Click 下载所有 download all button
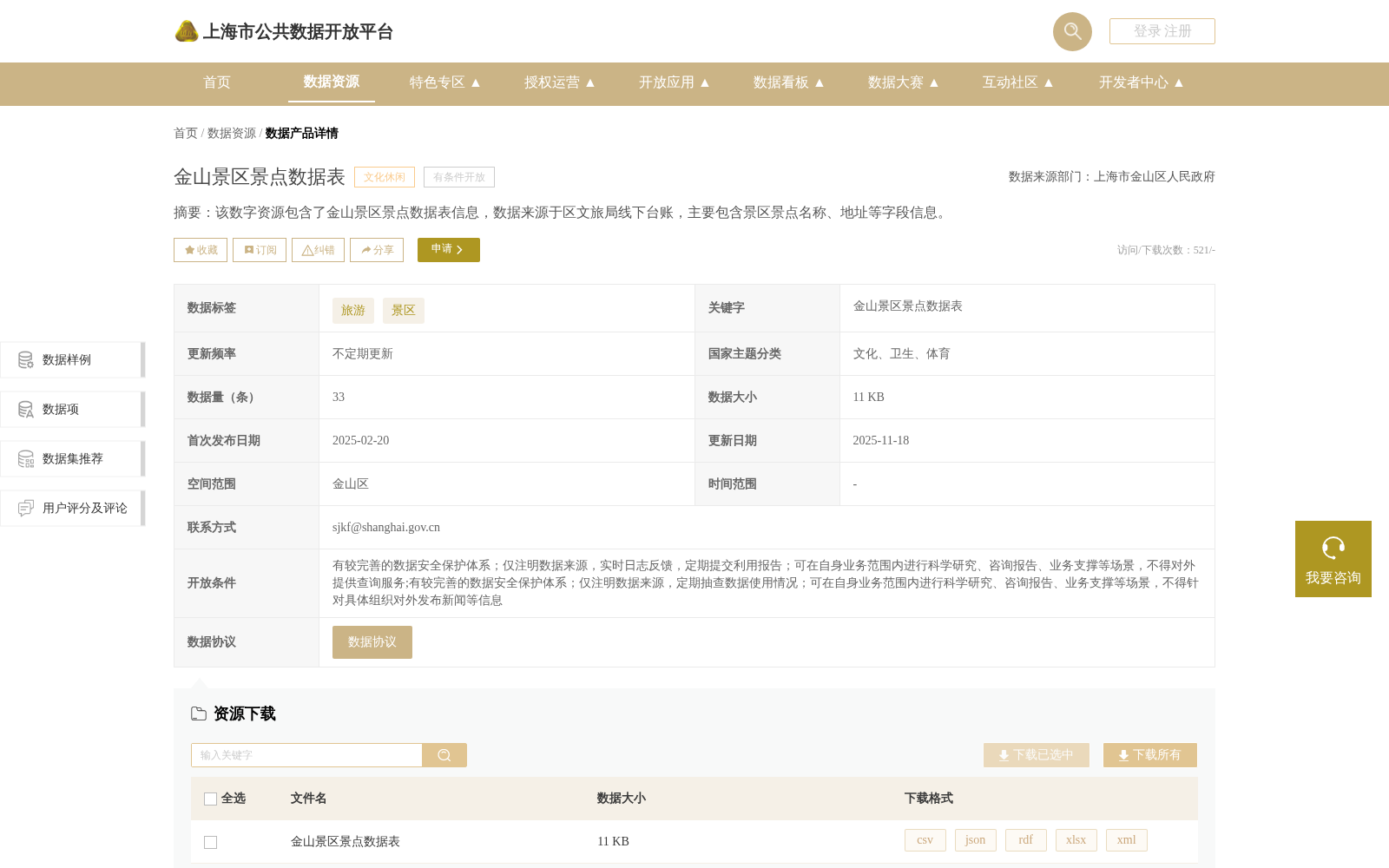Image resolution: width=1389 pixels, height=868 pixels. 1150,755
